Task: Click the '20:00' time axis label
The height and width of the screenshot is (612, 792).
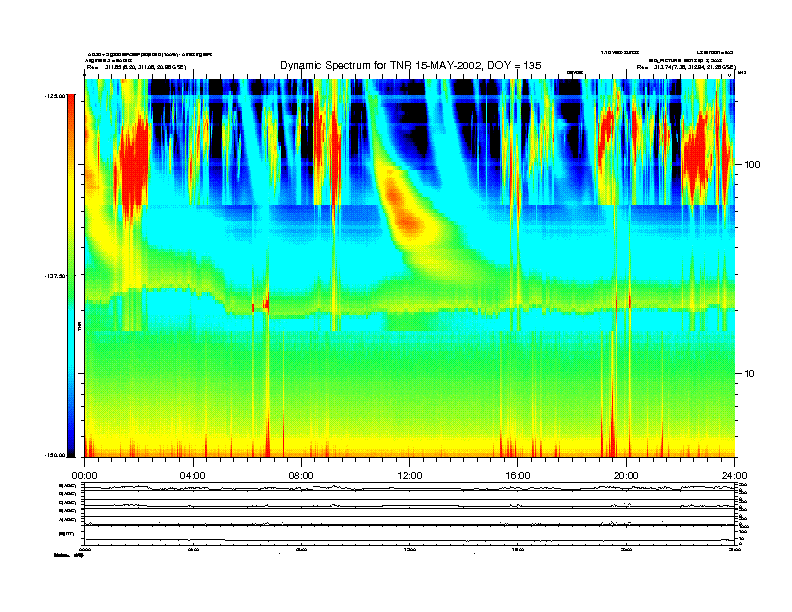Action: (x=626, y=476)
